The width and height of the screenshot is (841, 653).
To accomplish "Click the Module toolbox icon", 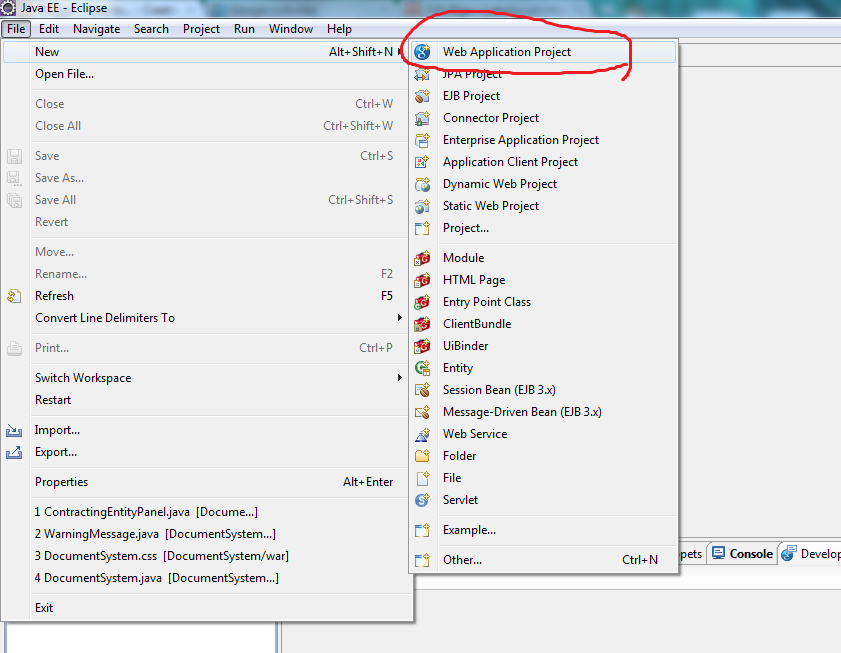I will coord(422,258).
